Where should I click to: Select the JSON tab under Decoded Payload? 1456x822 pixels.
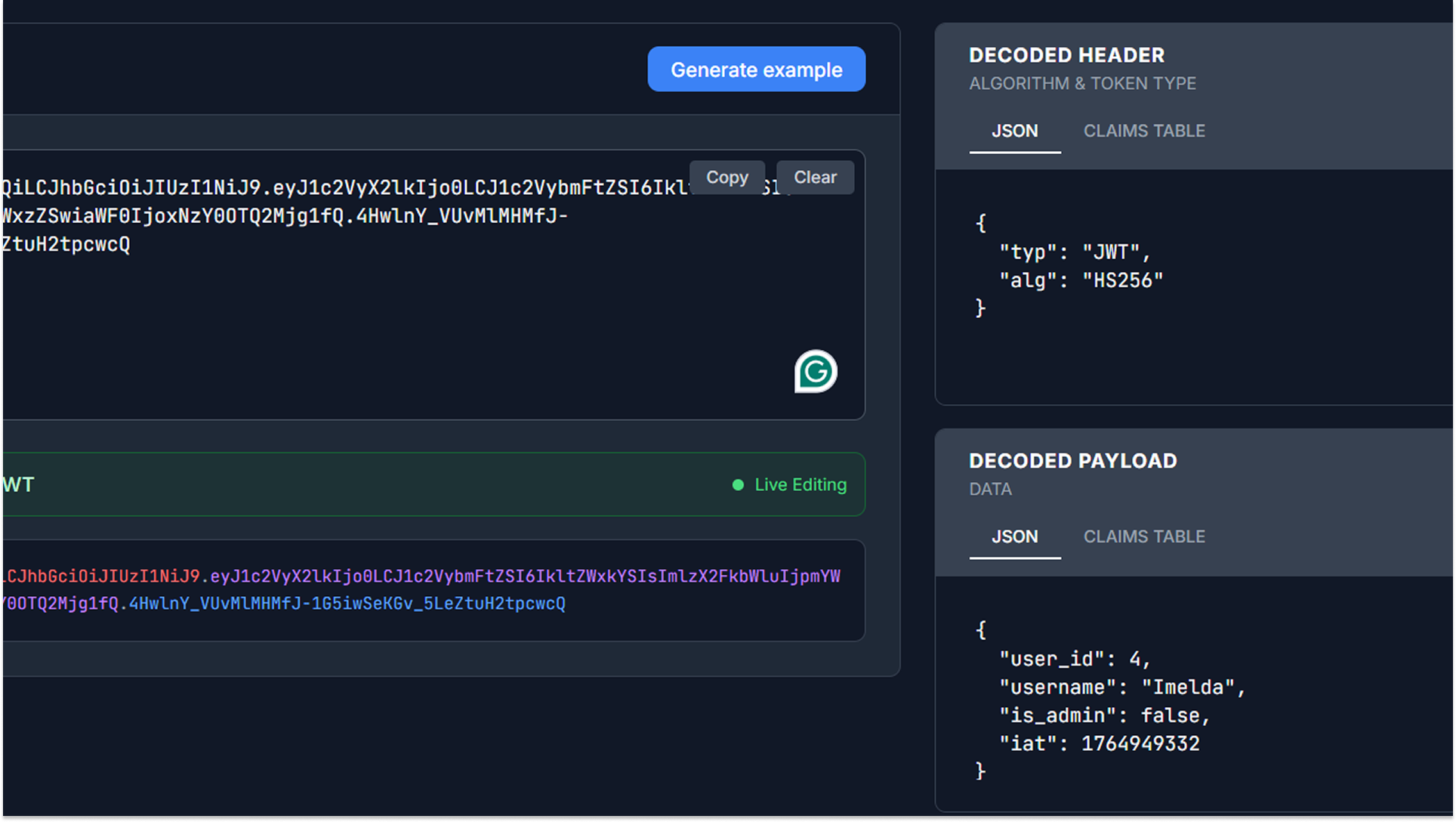coord(1014,536)
